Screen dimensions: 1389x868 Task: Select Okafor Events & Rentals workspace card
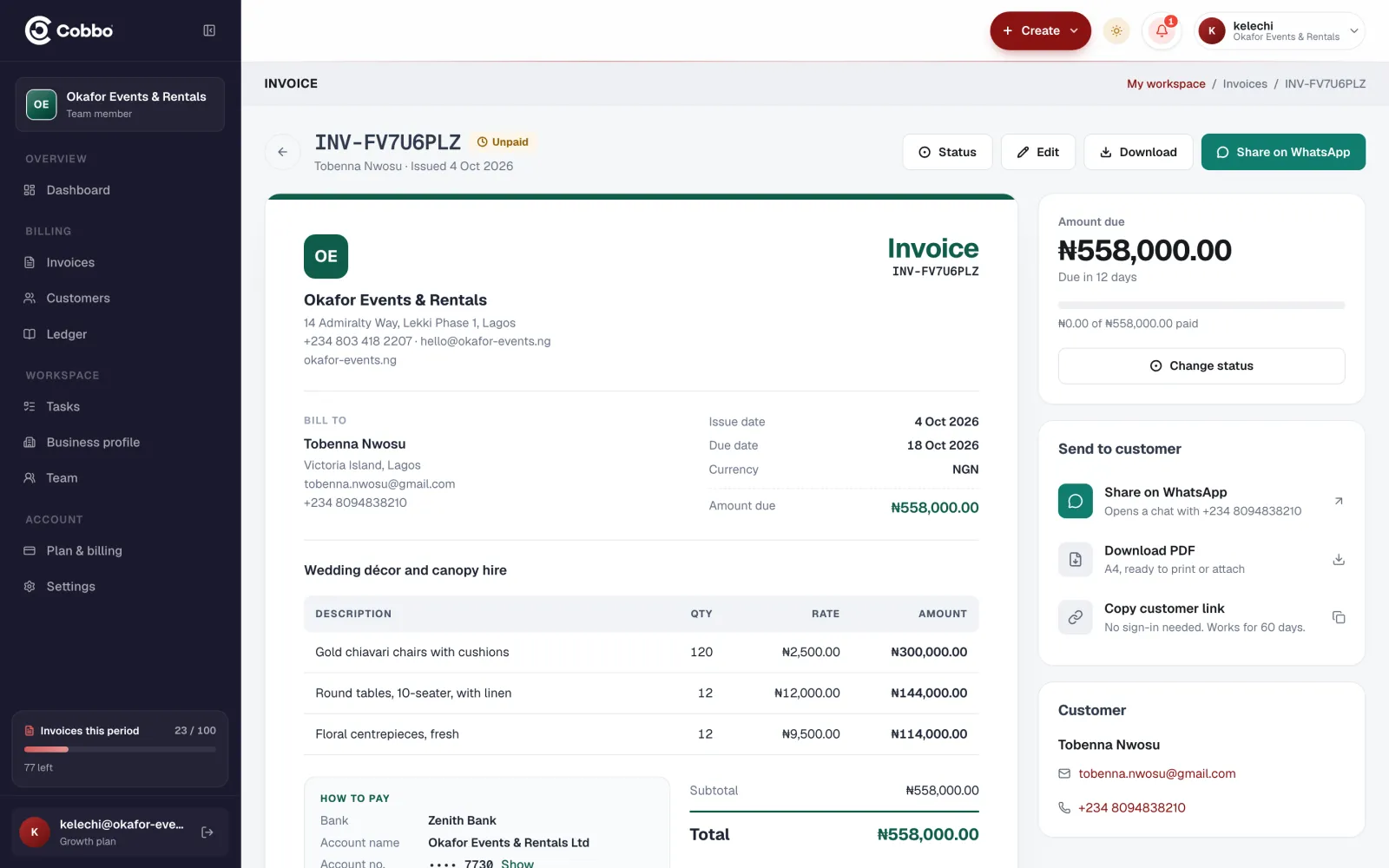pyautogui.click(x=120, y=104)
